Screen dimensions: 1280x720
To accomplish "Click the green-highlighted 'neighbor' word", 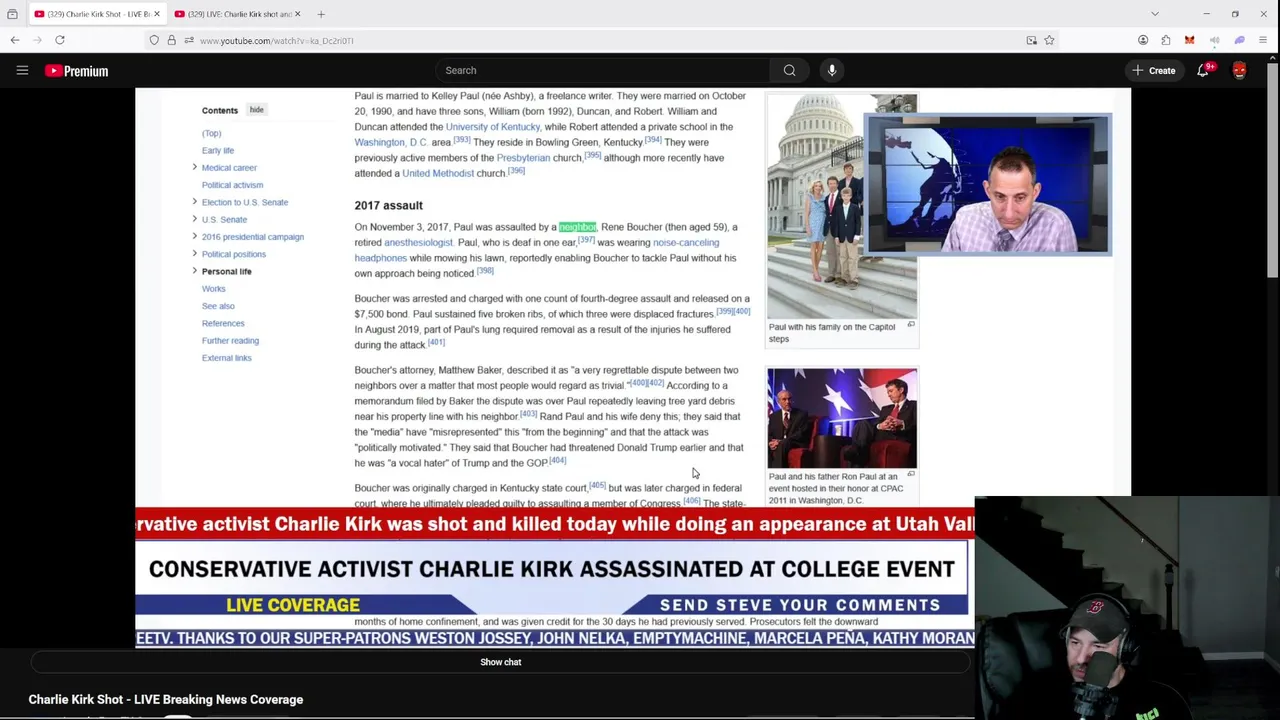I will [578, 227].
